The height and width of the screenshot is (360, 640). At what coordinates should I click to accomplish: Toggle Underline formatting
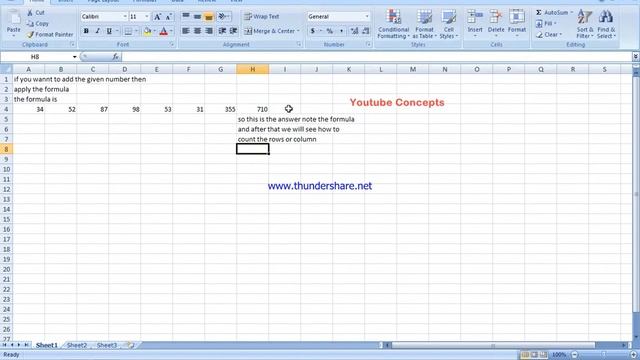[109, 31]
